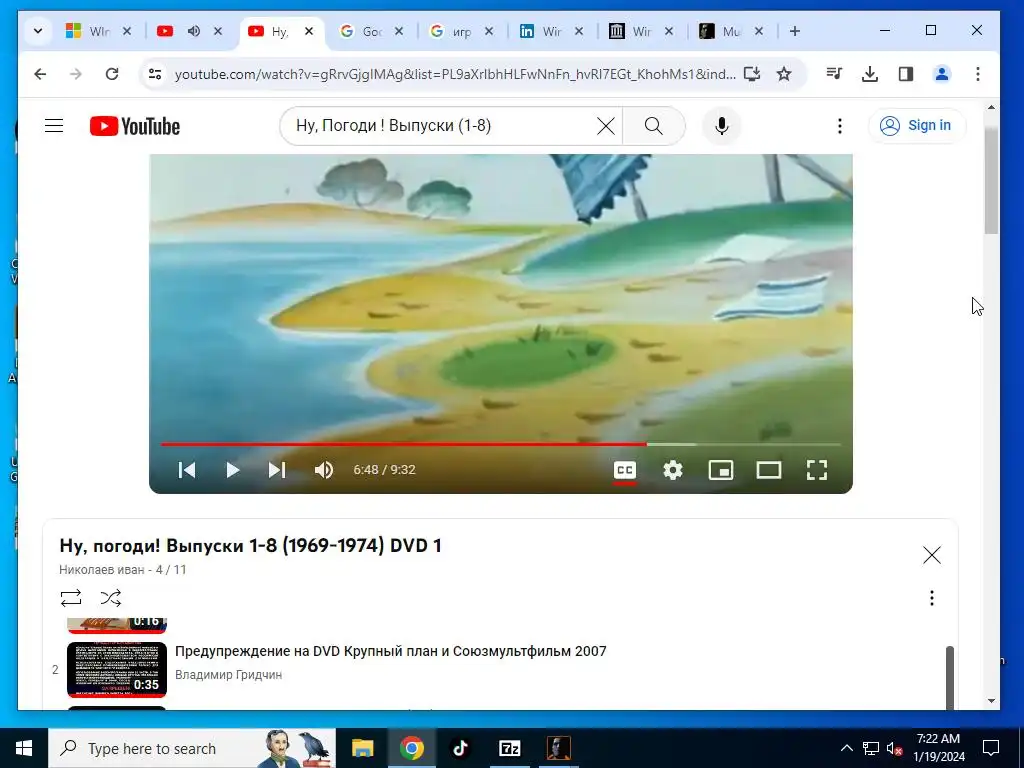Switch to miniplayer mode
Screen dimensions: 1024x768
[721, 470]
